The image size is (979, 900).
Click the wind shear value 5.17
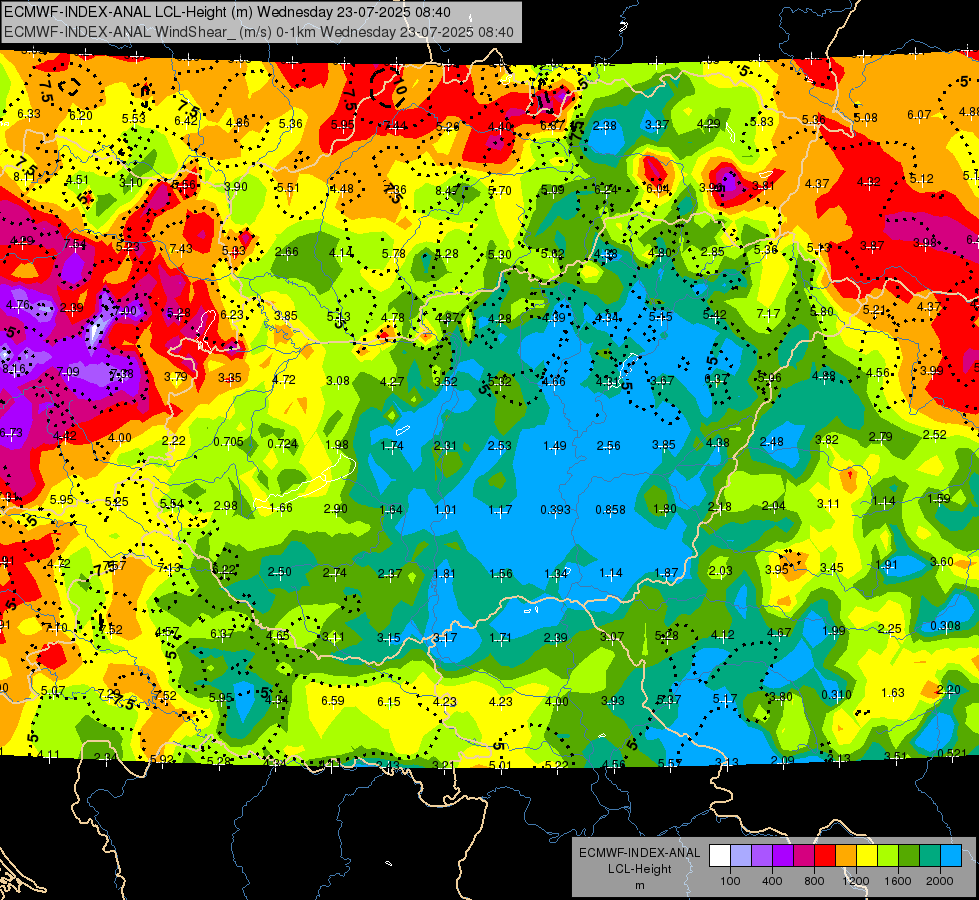click(x=725, y=699)
